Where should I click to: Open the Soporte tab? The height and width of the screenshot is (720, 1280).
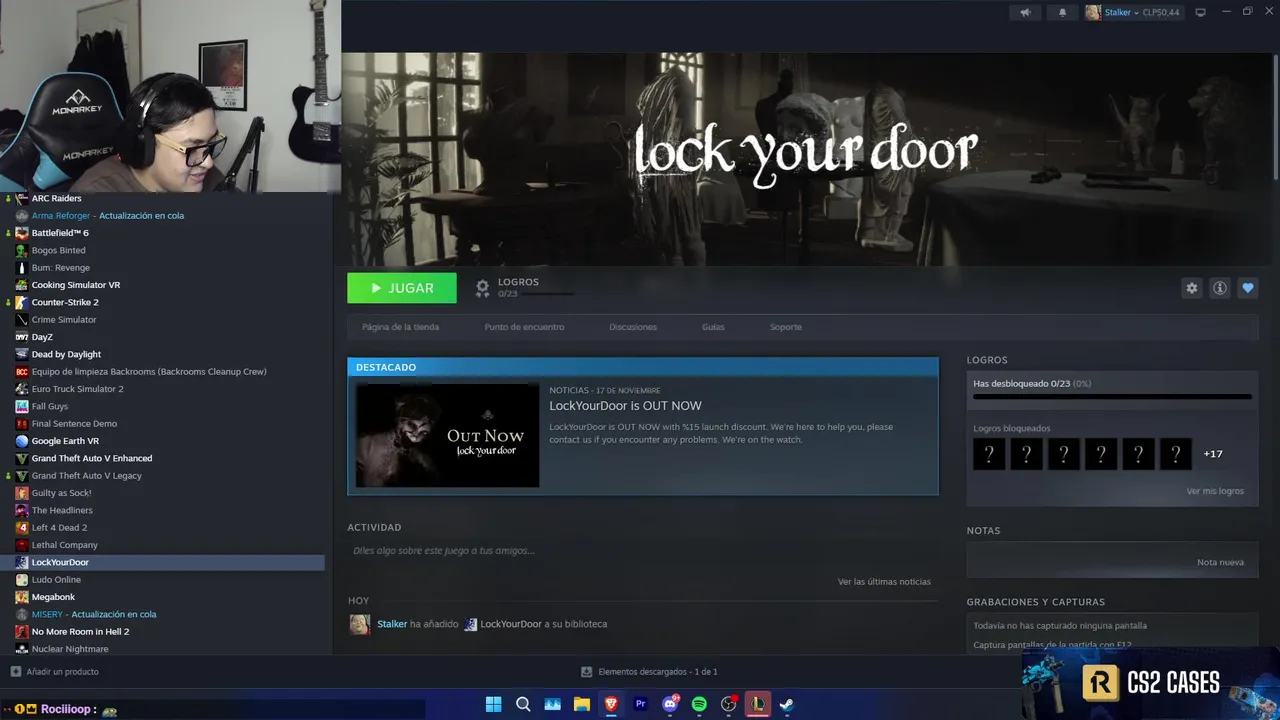[x=786, y=327]
